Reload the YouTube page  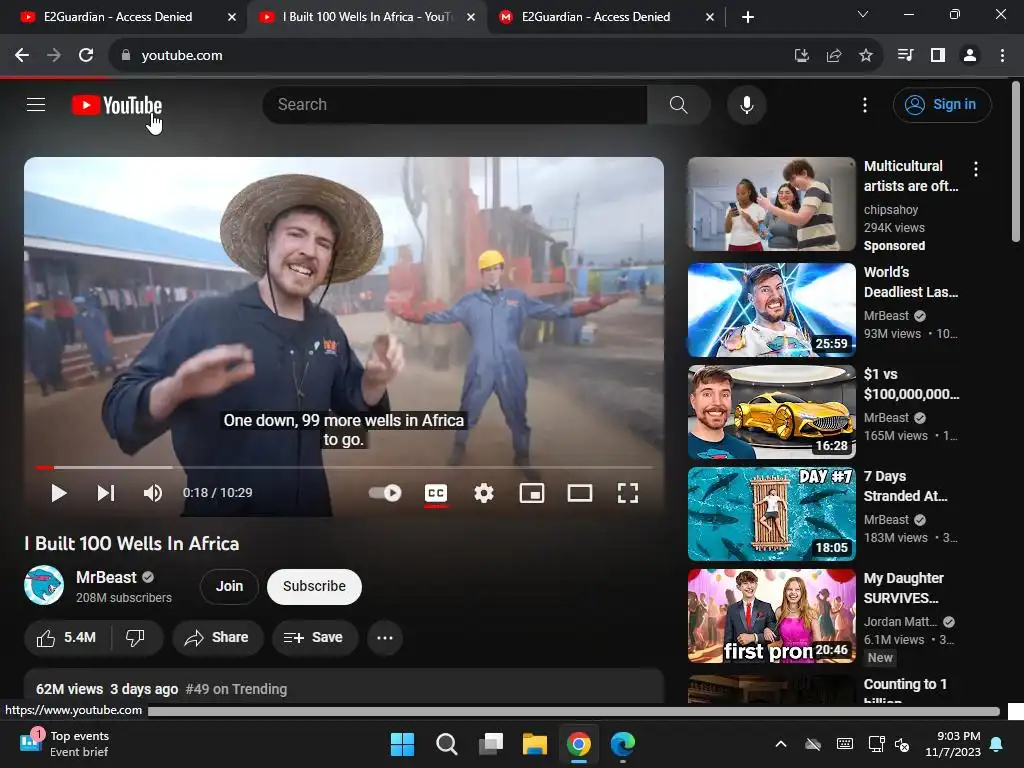pos(86,56)
